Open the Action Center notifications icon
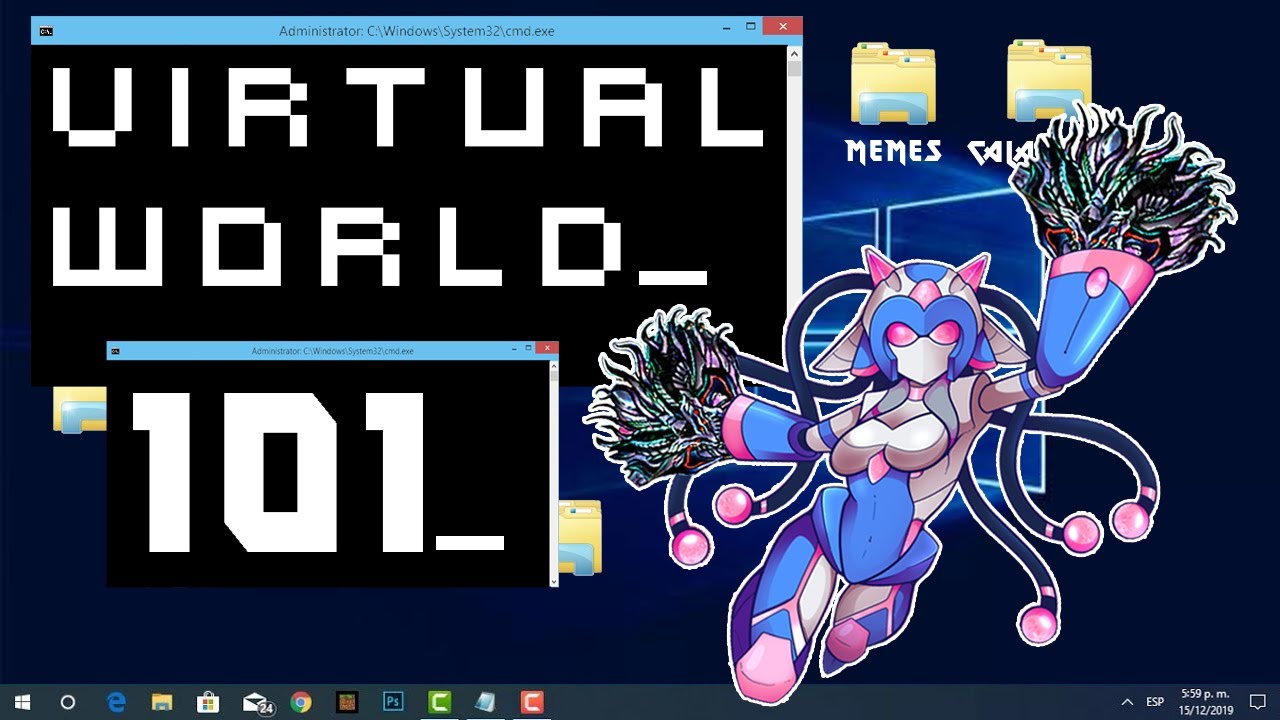The image size is (1280, 720). [1258, 702]
